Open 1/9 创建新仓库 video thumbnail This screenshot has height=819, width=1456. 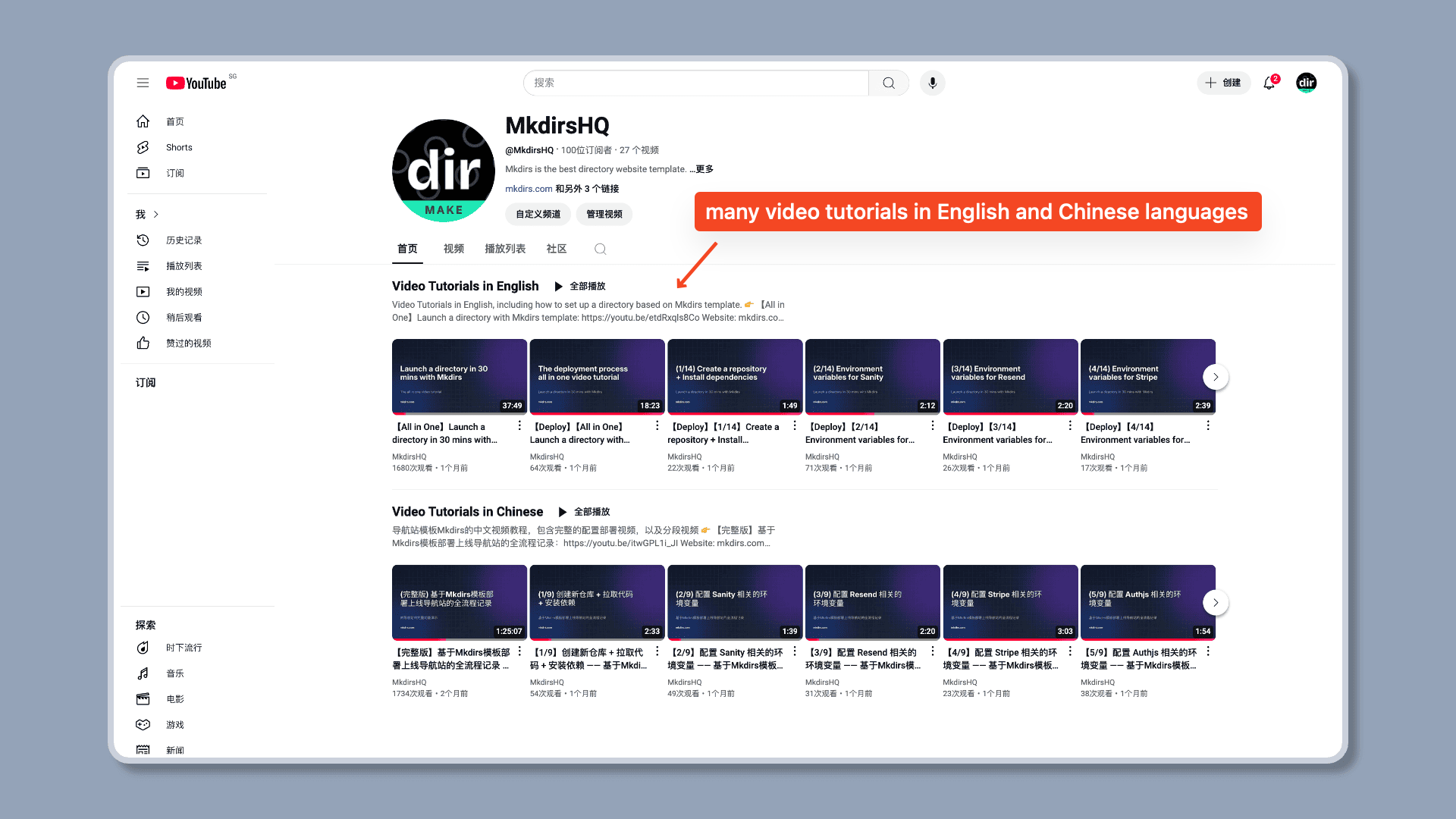pos(598,602)
